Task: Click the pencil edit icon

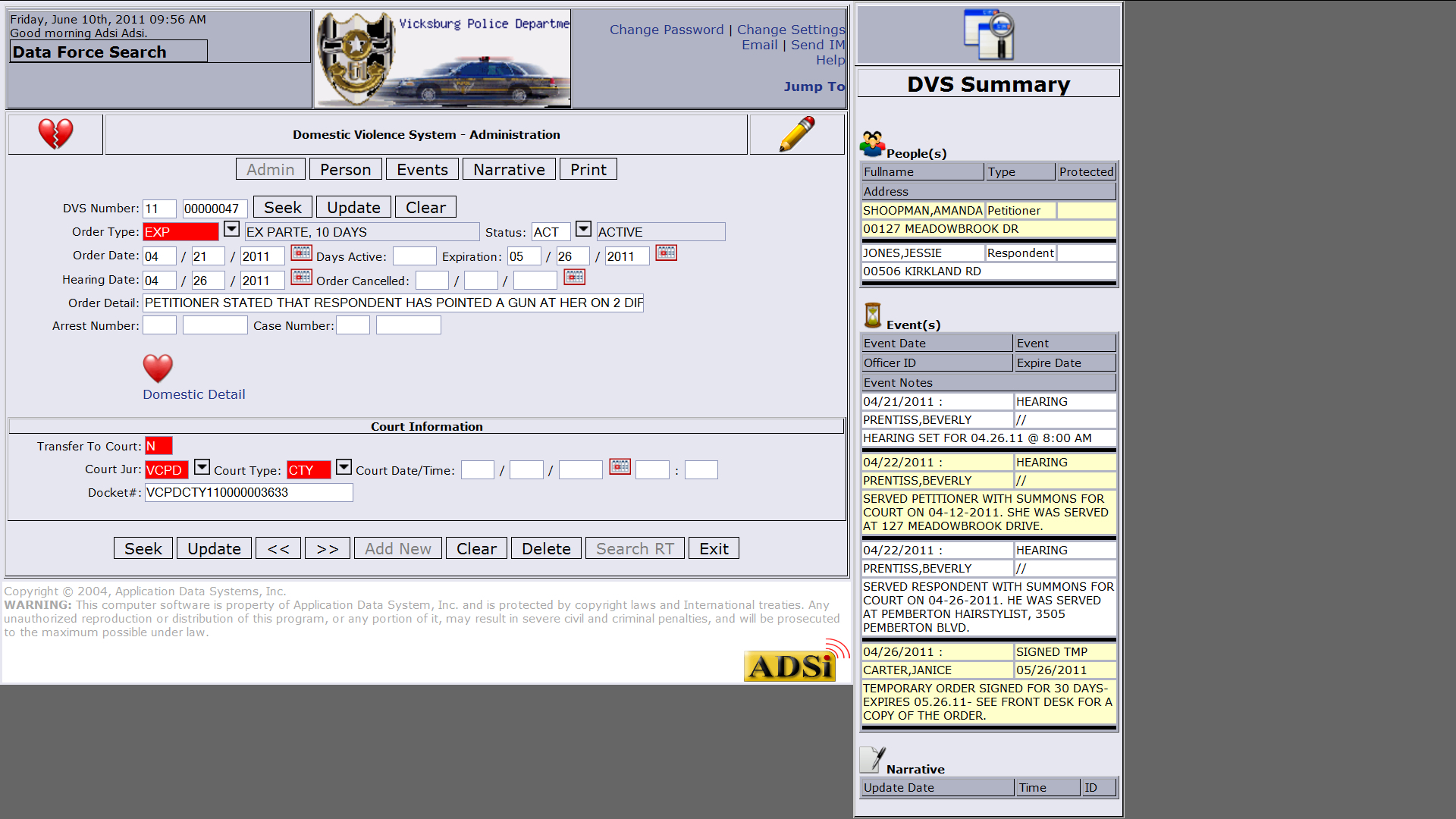Action: coord(796,134)
